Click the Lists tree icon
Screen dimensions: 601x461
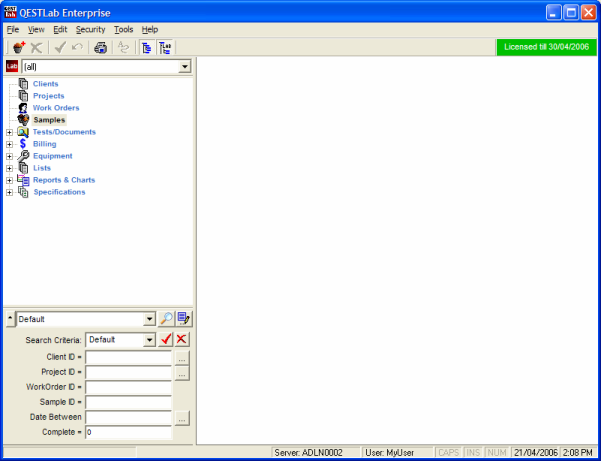tap(23, 168)
